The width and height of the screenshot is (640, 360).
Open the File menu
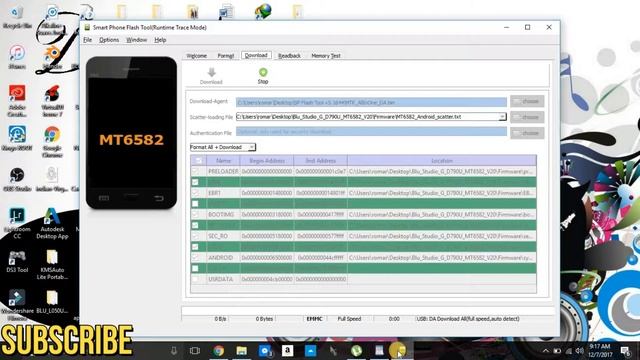pyautogui.click(x=87, y=40)
